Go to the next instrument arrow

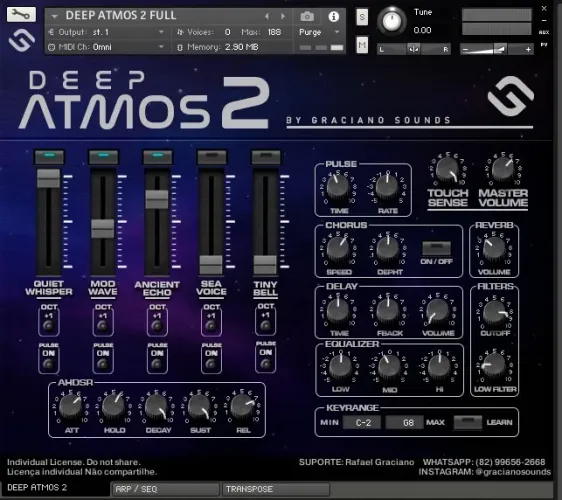[283, 16]
